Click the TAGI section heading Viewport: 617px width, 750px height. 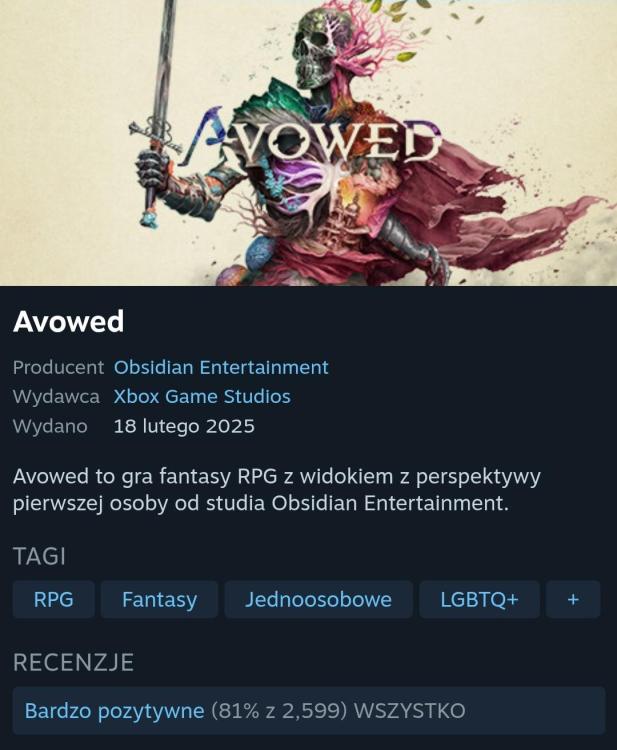39,556
